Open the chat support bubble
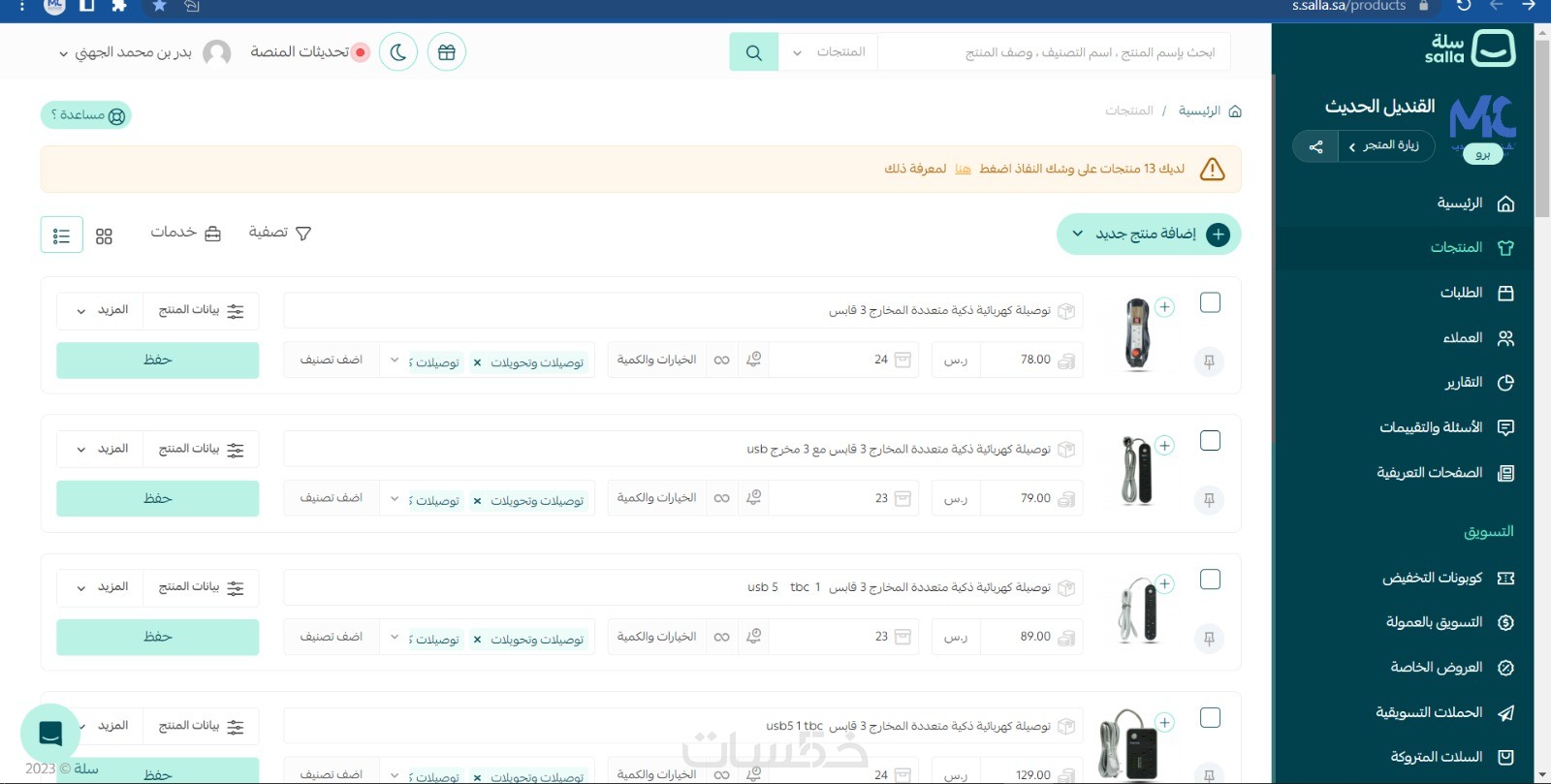This screenshot has width=1551, height=784. [x=50, y=734]
